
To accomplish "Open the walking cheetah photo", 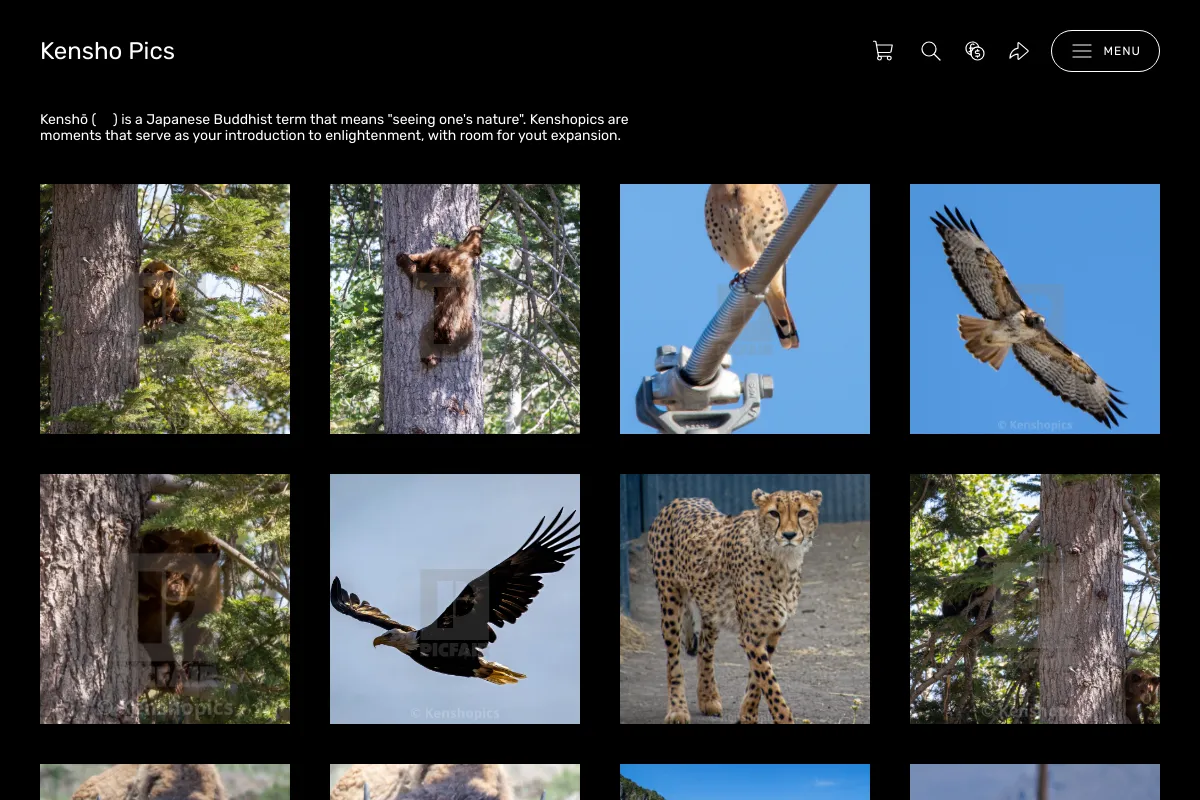I will tap(745, 599).
